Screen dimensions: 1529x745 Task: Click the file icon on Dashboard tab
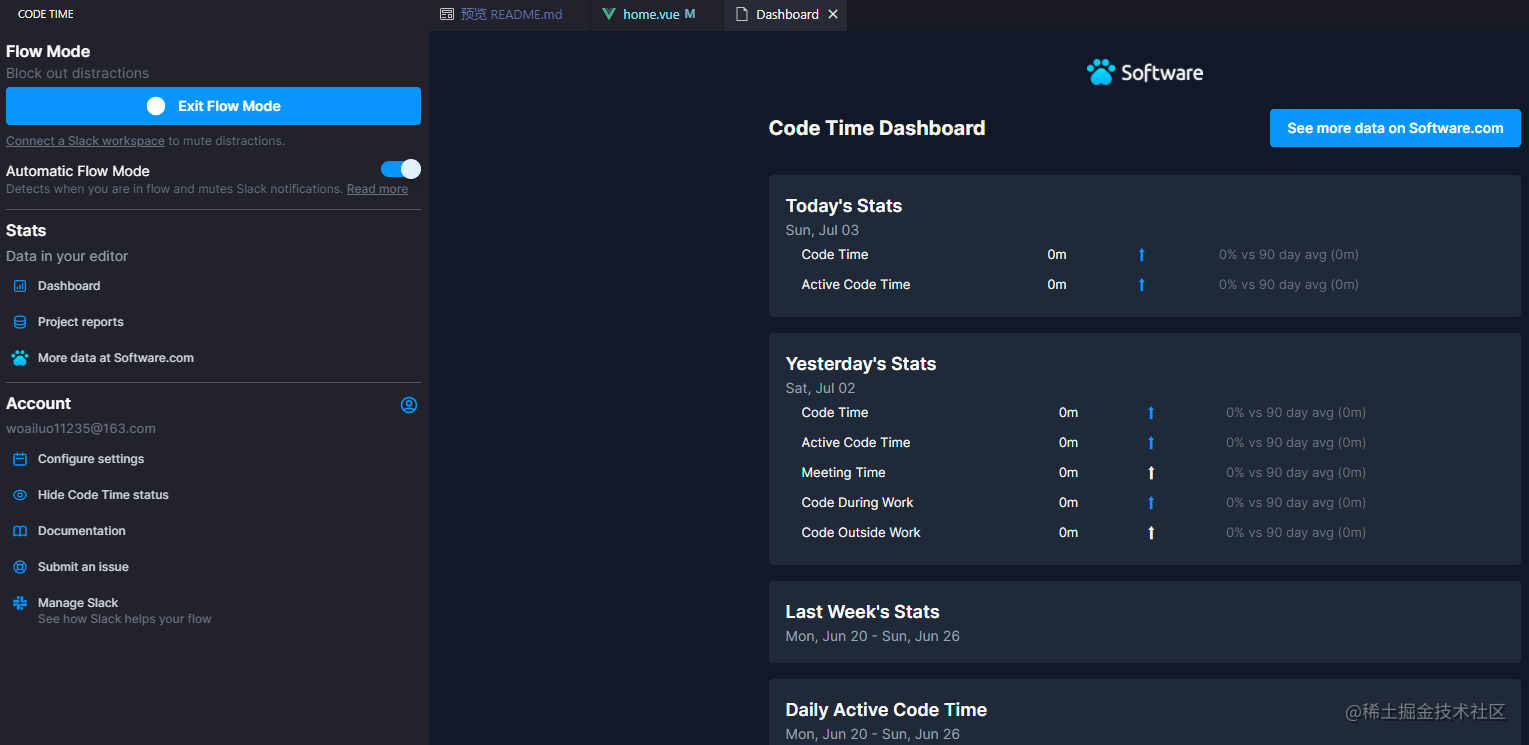(741, 14)
